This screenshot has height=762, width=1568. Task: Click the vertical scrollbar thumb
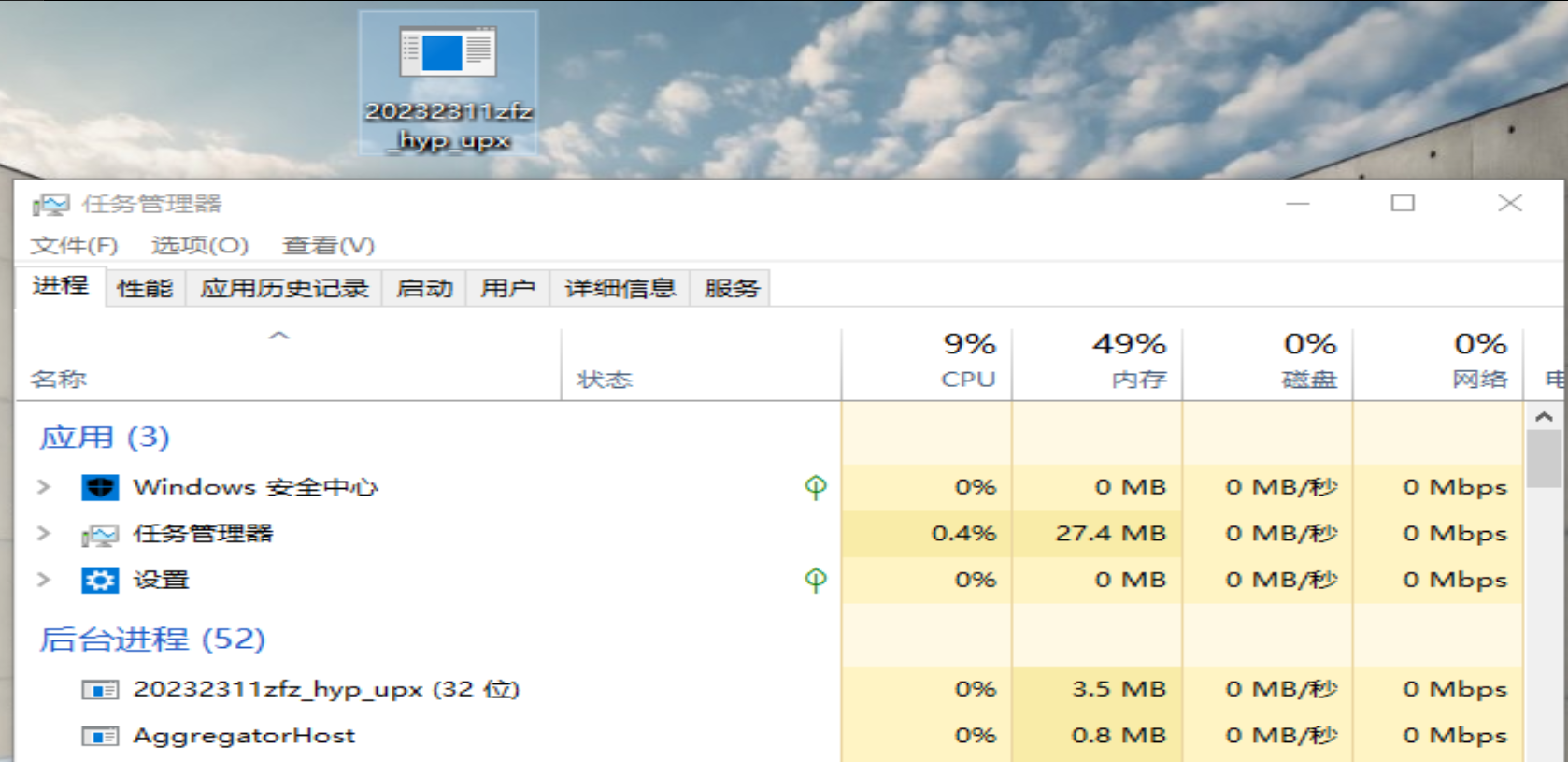click(1544, 459)
